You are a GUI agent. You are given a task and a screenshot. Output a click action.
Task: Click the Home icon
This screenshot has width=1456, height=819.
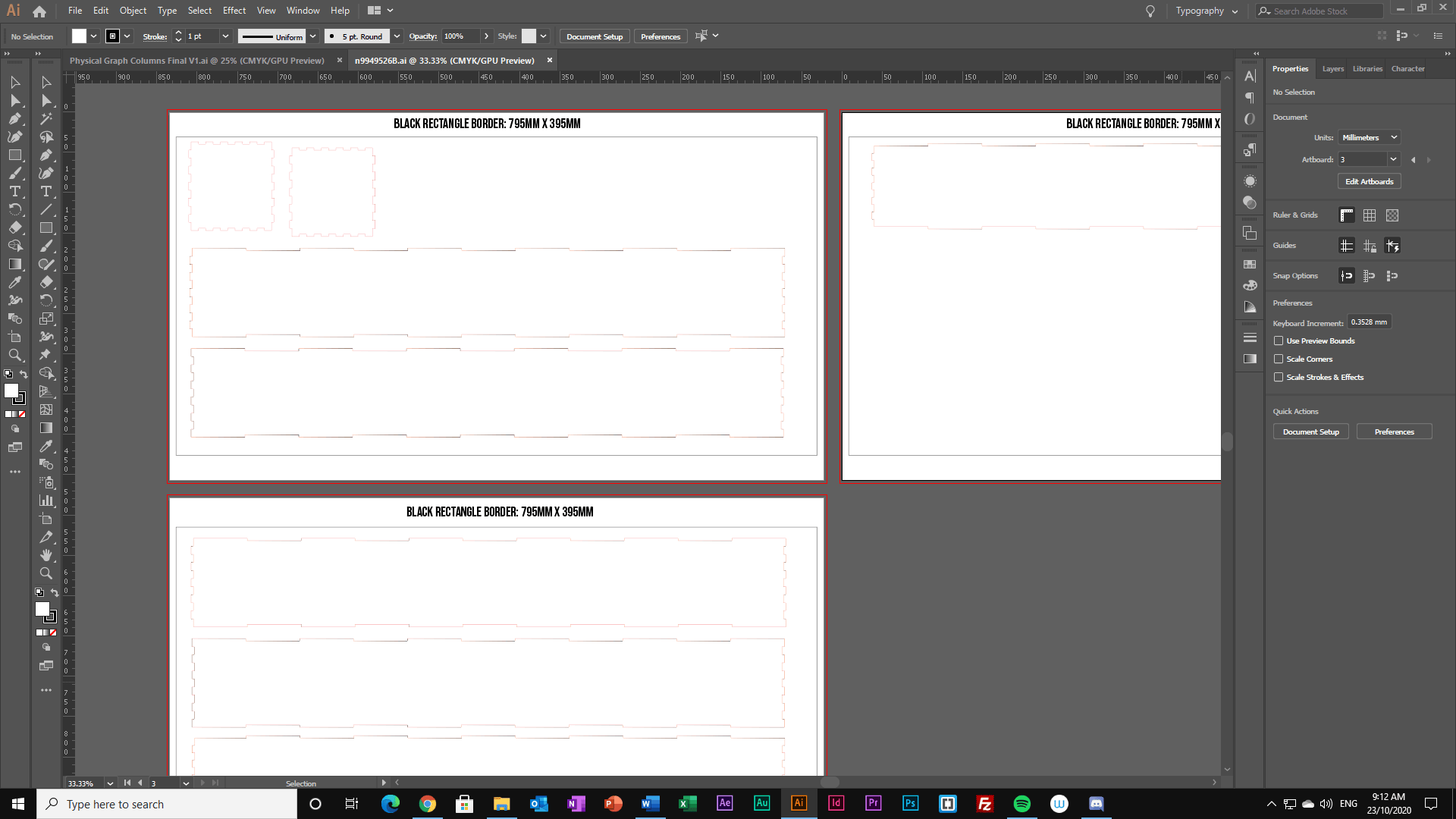(x=39, y=11)
